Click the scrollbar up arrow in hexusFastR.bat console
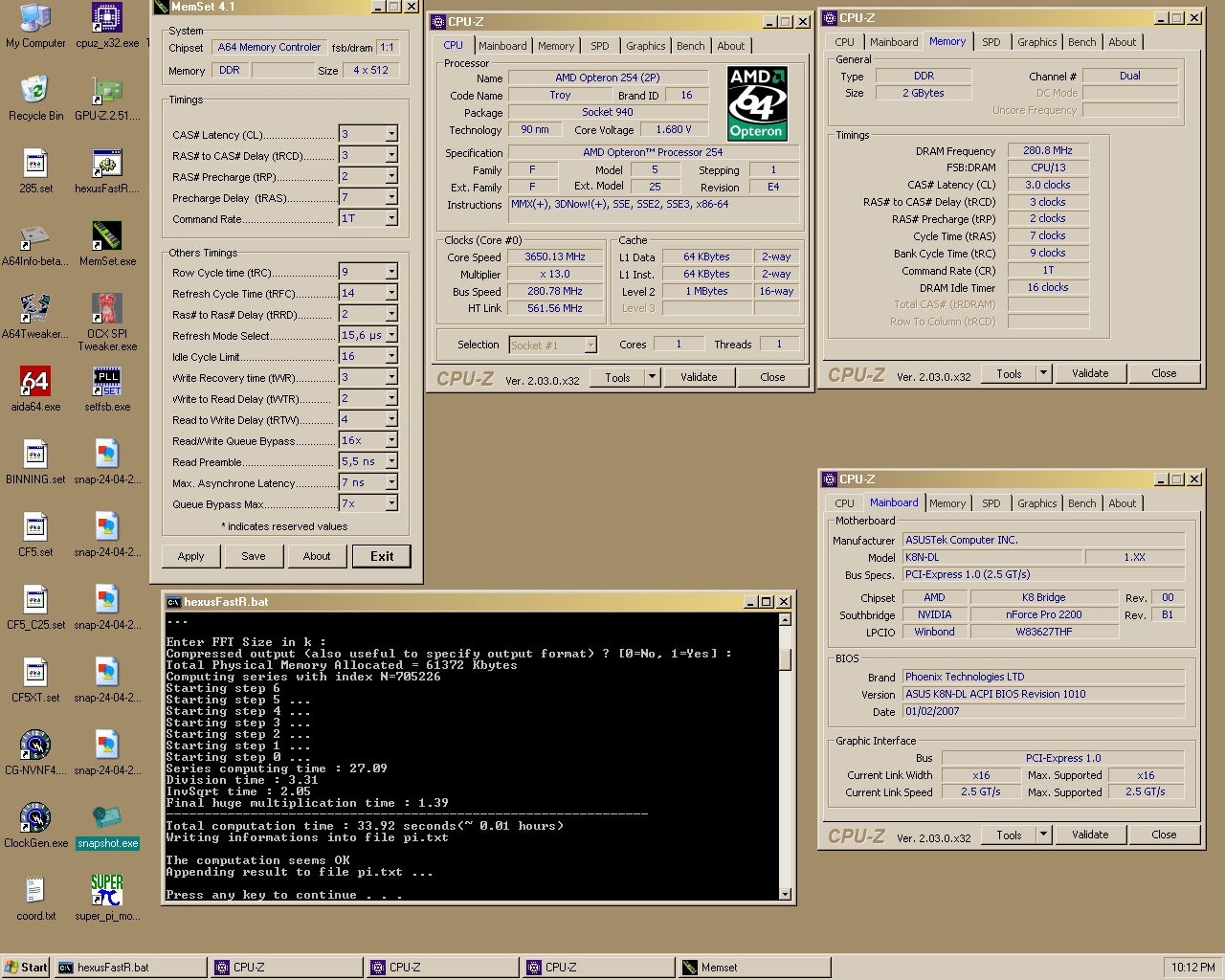Image resolution: width=1225 pixels, height=980 pixels. click(x=785, y=619)
